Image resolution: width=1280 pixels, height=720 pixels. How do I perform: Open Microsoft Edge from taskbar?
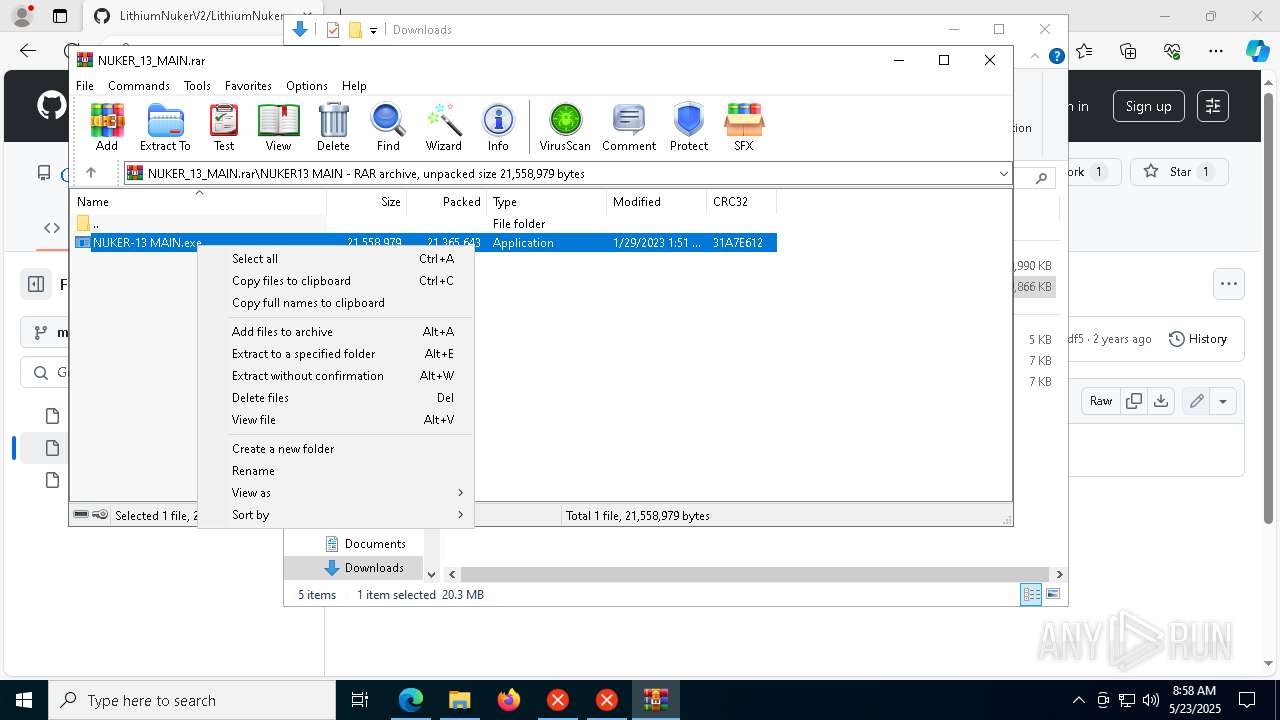coord(410,700)
